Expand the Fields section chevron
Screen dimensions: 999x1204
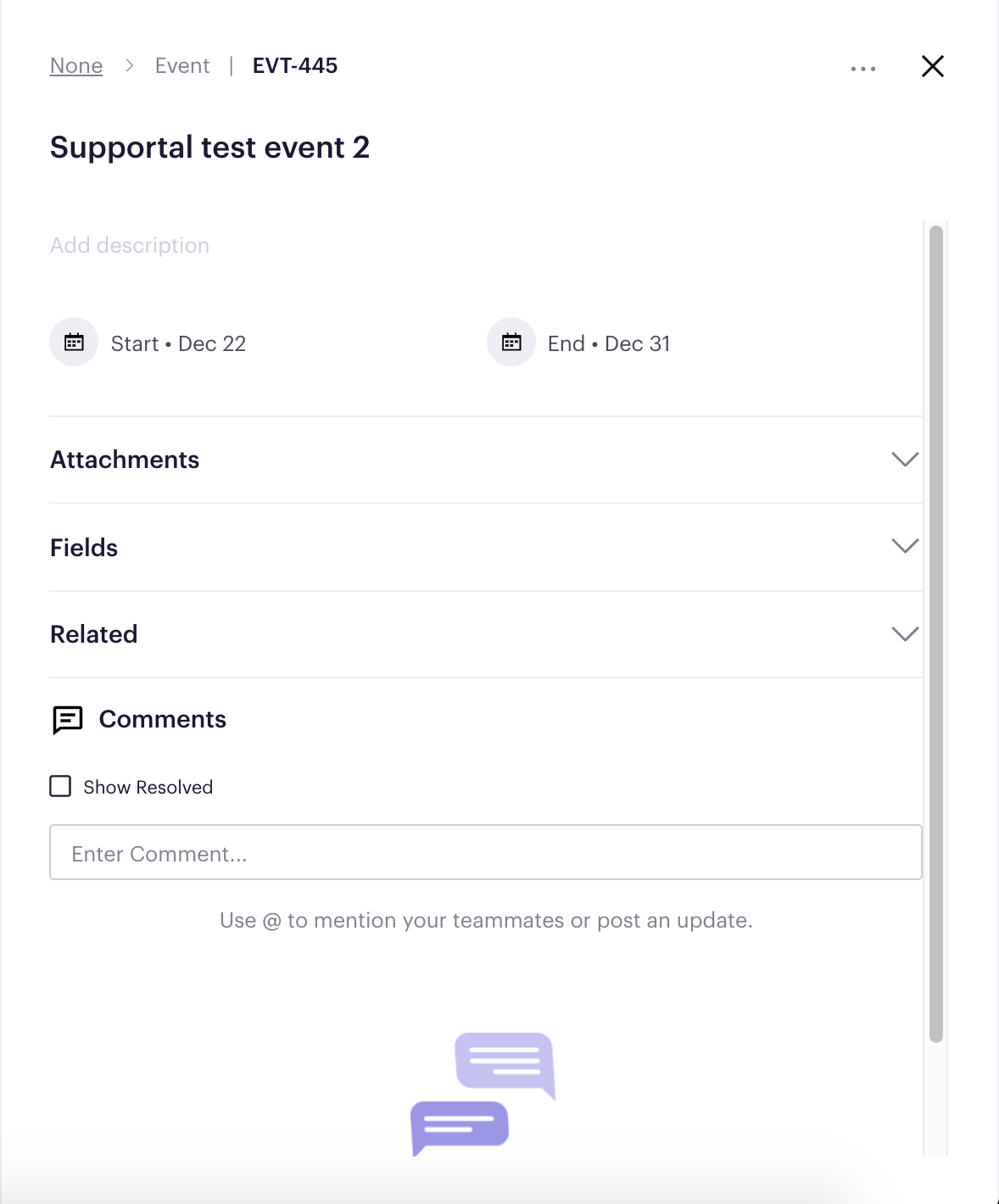[906, 546]
